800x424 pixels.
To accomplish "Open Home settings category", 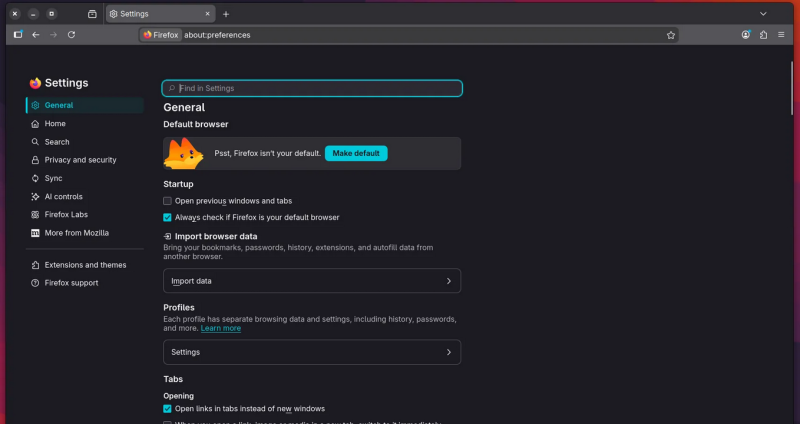I will pyautogui.click(x=85, y=123).
